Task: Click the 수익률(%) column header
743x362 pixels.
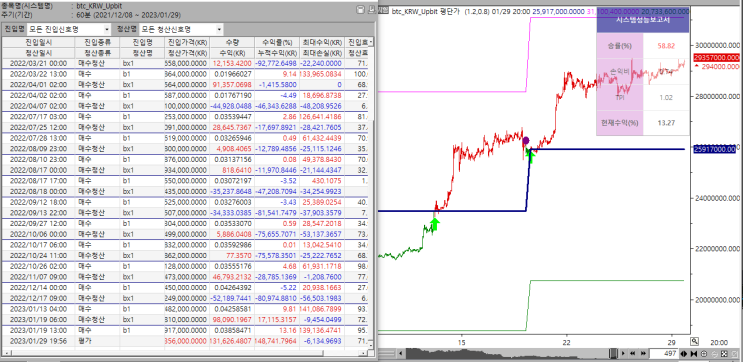Action: [x=277, y=42]
